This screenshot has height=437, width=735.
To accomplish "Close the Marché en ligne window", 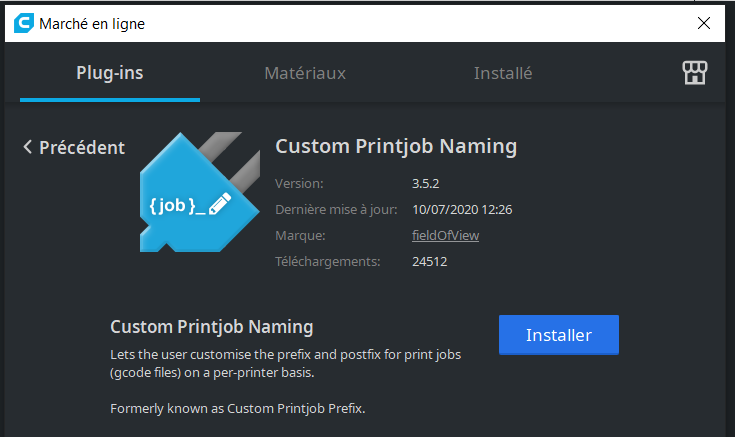I will click(x=707, y=24).
